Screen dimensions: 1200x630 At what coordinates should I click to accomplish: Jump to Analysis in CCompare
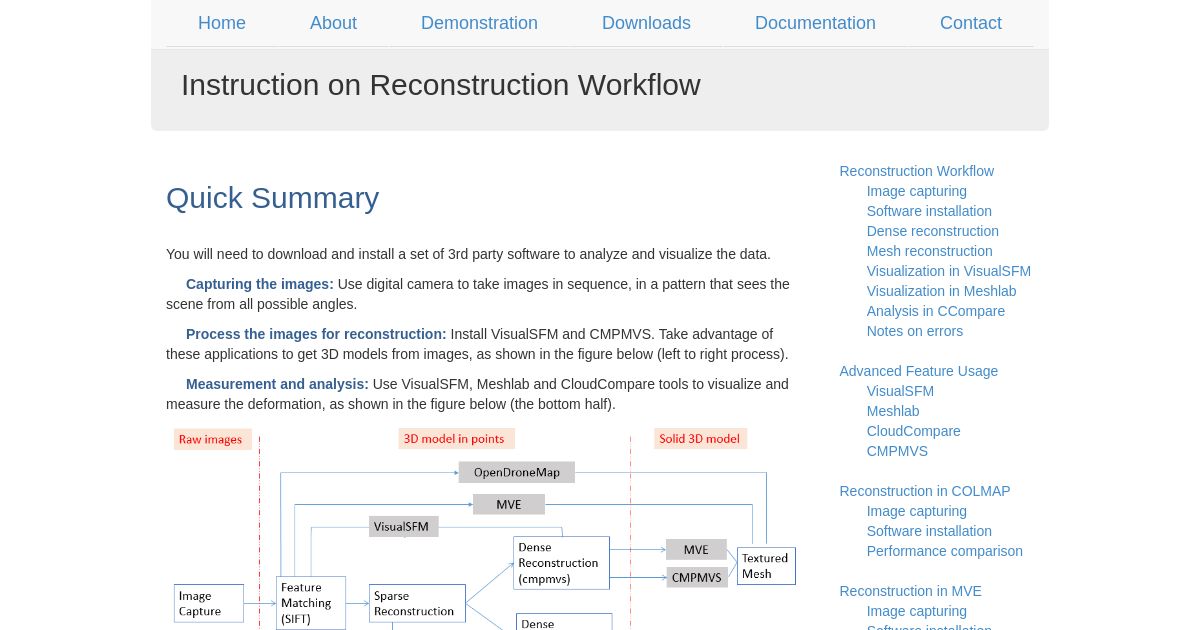pyautogui.click(x=936, y=311)
